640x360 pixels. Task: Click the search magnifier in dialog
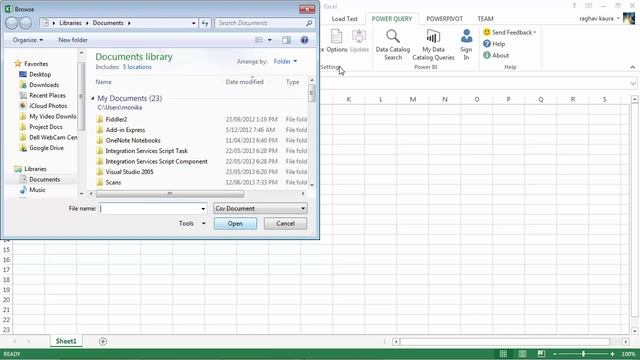coord(309,23)
